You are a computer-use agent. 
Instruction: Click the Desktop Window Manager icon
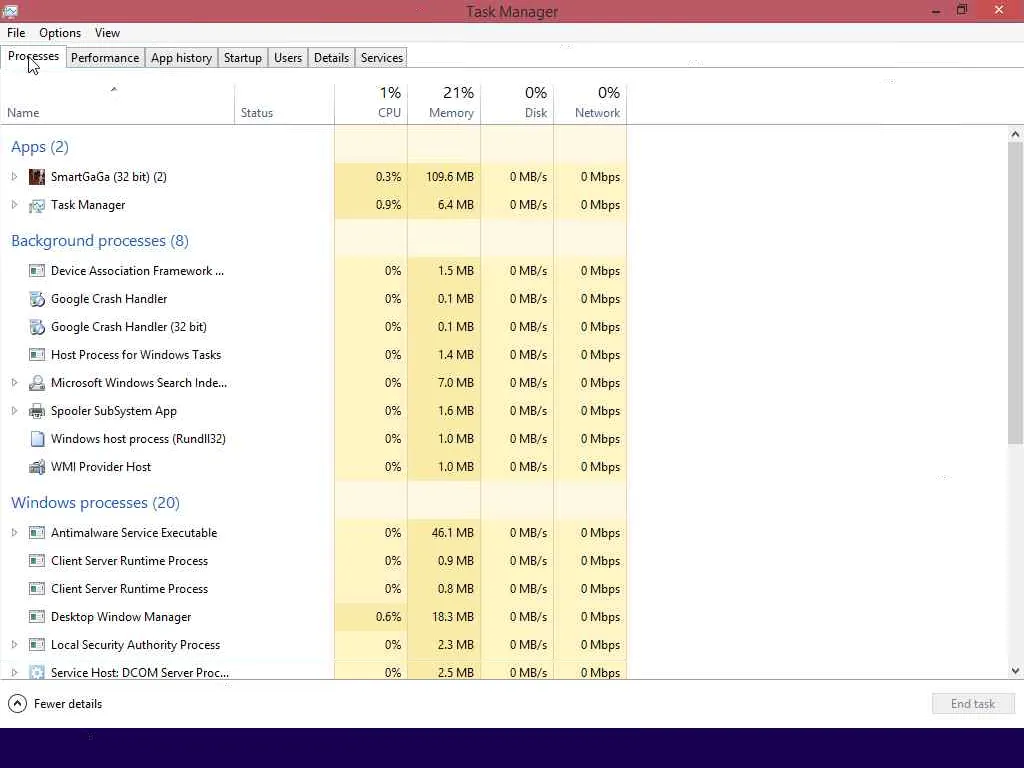click(x=37, y=617)
